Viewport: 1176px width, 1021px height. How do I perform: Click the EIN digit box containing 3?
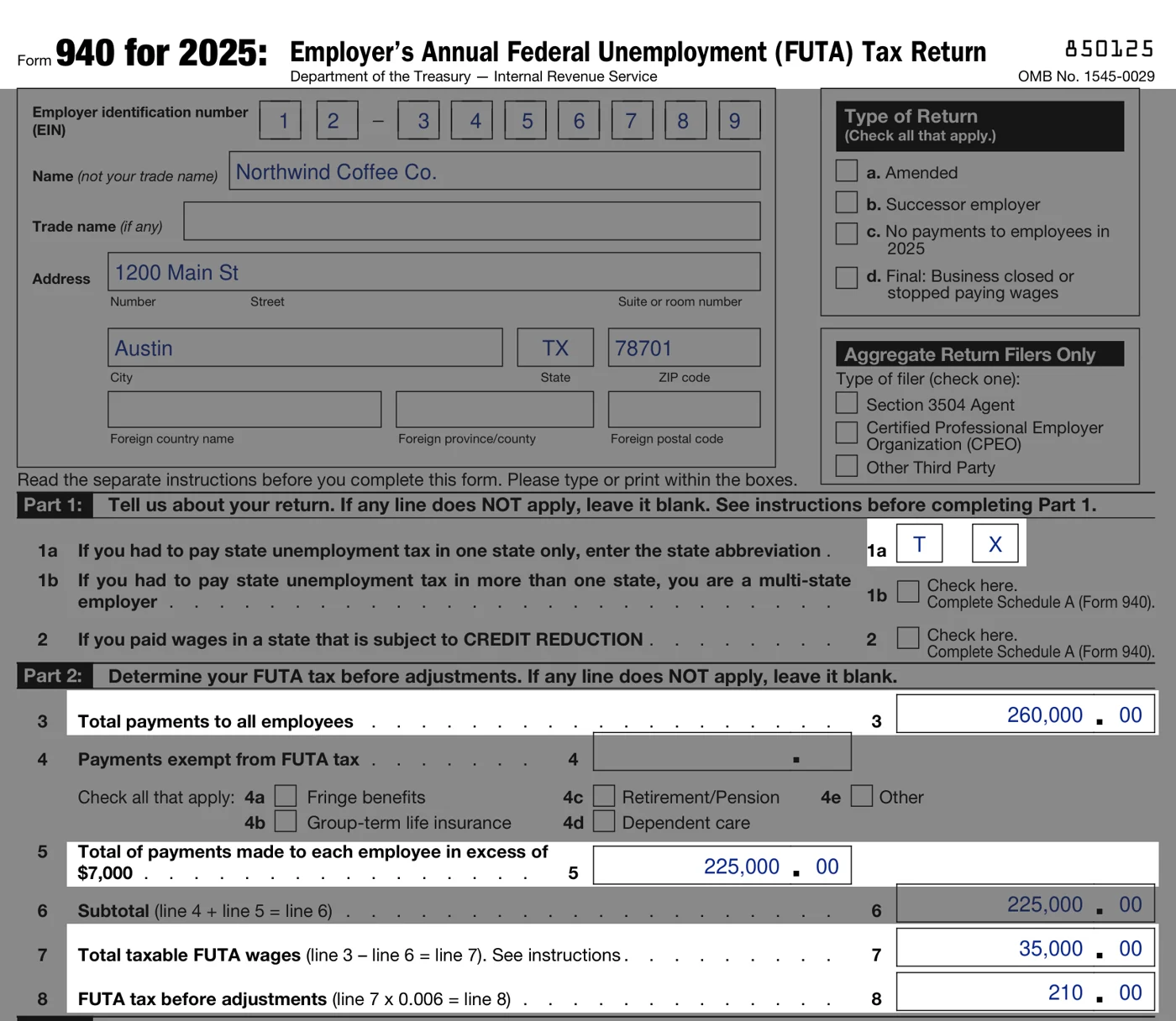tap(418, 120)
